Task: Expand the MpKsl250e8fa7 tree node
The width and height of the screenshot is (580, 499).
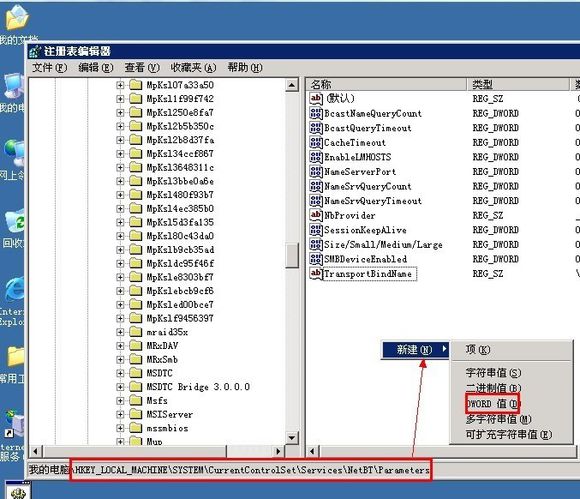Action: coord(120,113)
